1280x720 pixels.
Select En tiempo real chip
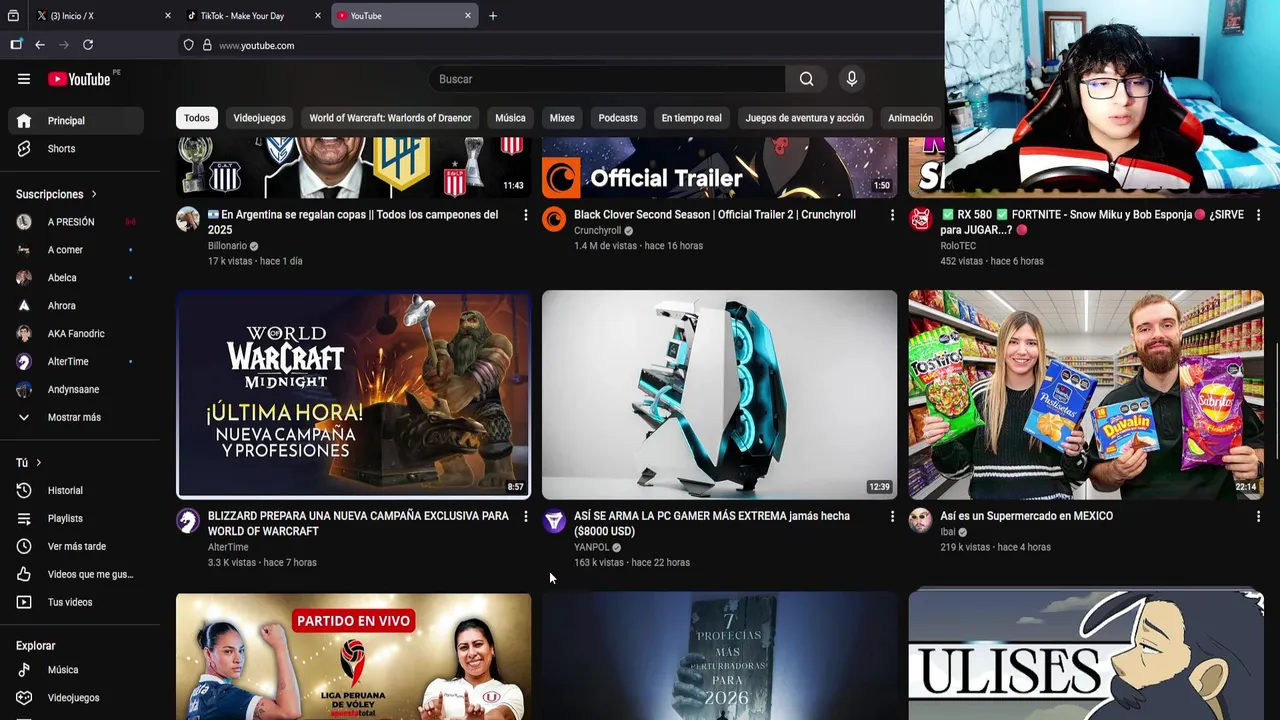point(691,118)
